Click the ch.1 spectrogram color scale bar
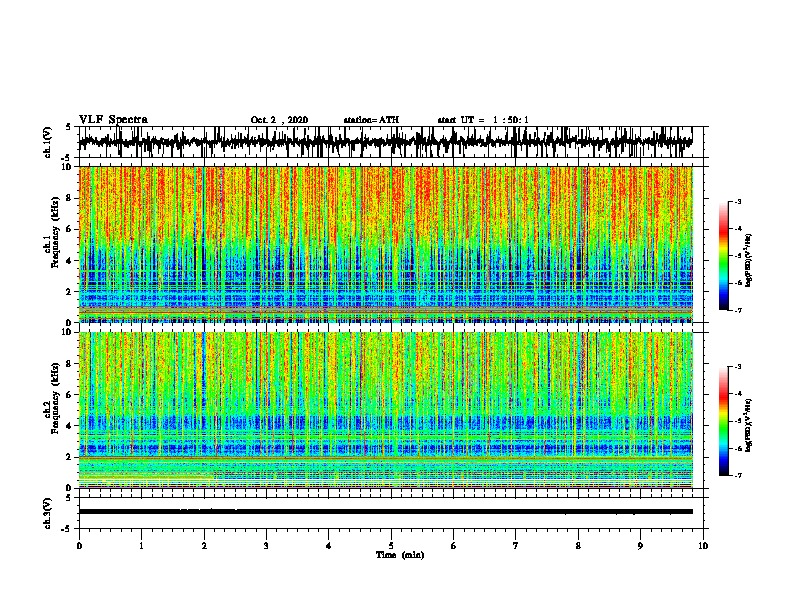792x612 pixels. point(723,256)
